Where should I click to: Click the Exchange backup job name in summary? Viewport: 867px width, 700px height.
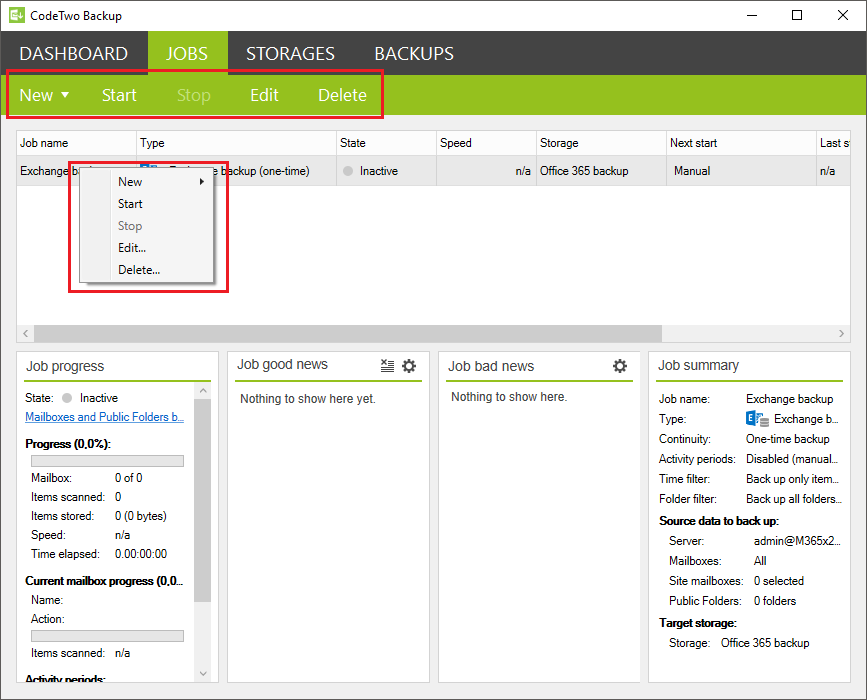click(x=789, y=399)
